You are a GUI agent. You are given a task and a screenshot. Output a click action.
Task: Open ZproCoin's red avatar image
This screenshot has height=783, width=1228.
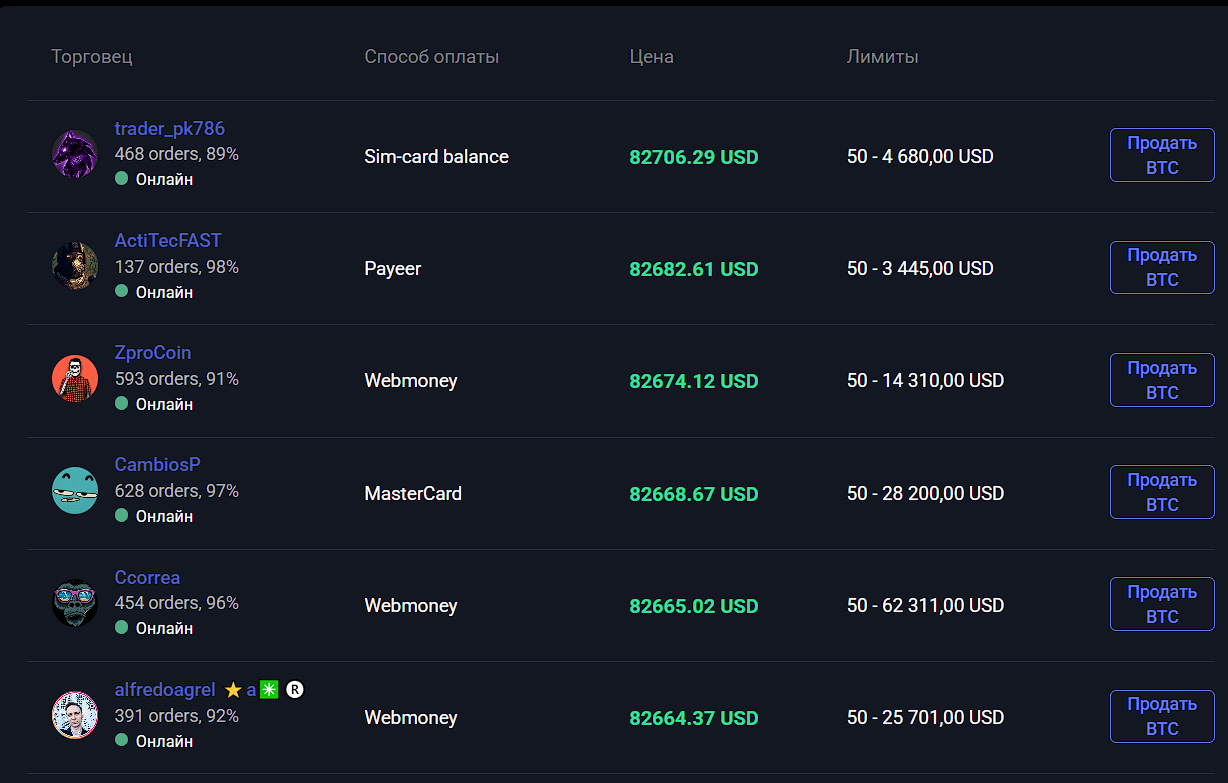75,379
